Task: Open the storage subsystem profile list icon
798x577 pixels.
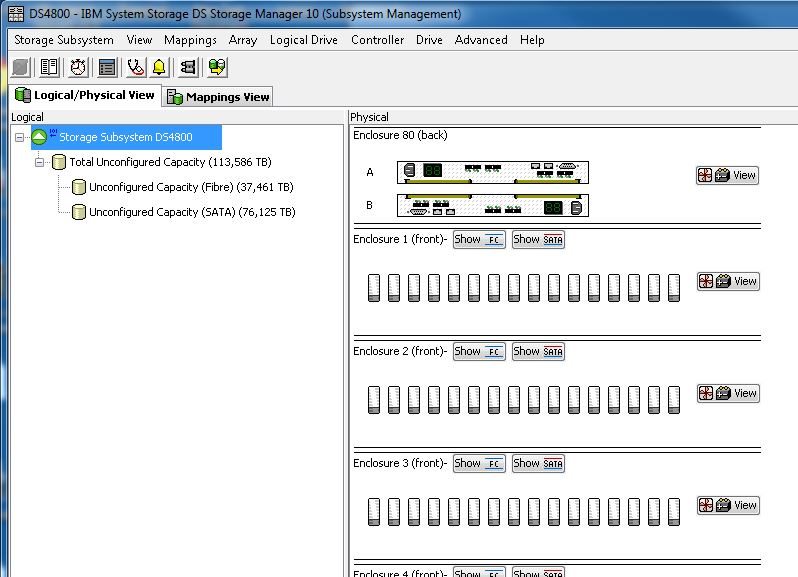Action: [107, 67]
